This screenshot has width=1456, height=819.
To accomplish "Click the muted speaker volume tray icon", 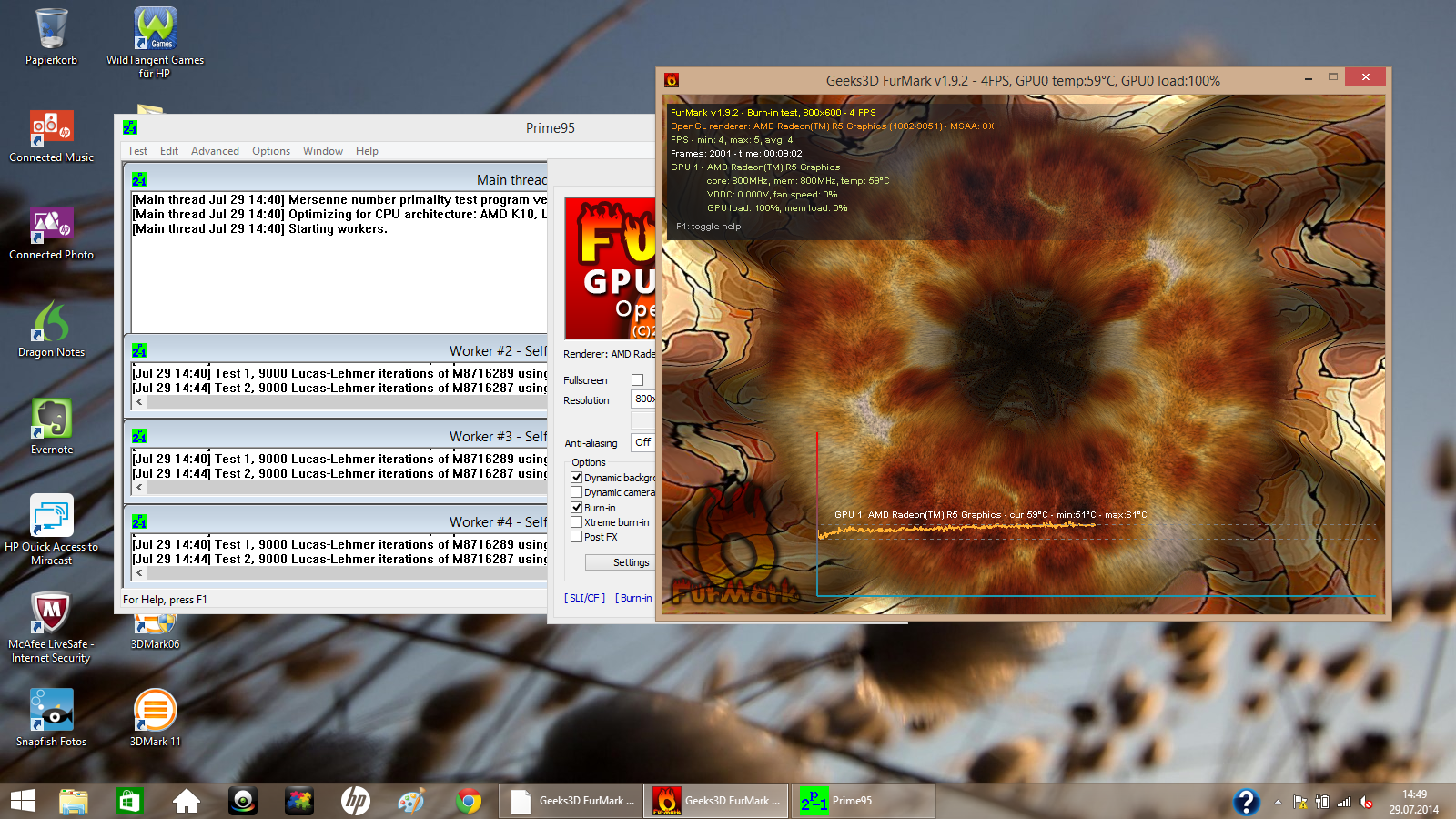I will pos(1366,802).
